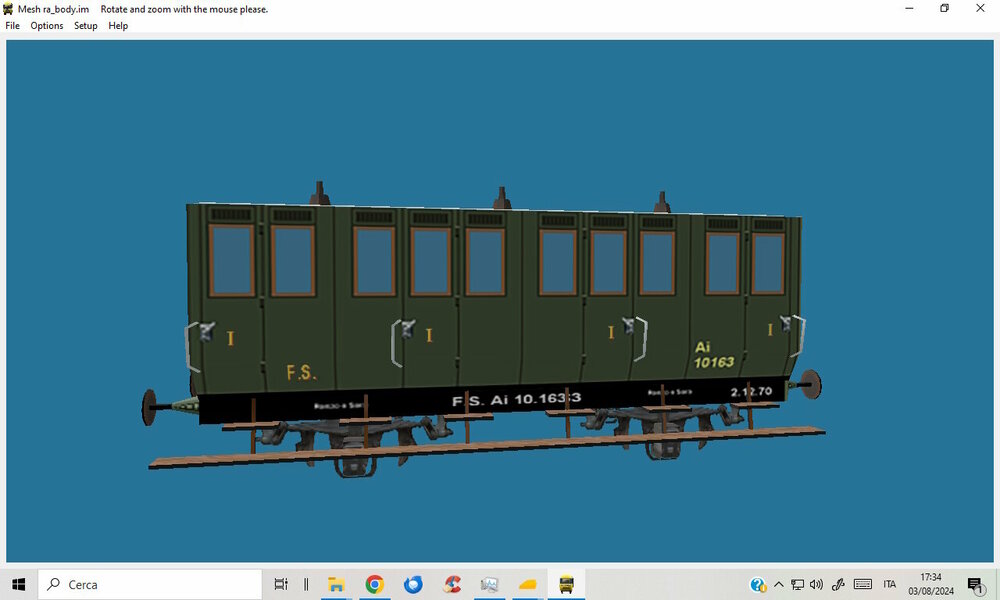Minimize the mesh viewer window
This screenshot has height=600, width=1000.
point(909,8)
